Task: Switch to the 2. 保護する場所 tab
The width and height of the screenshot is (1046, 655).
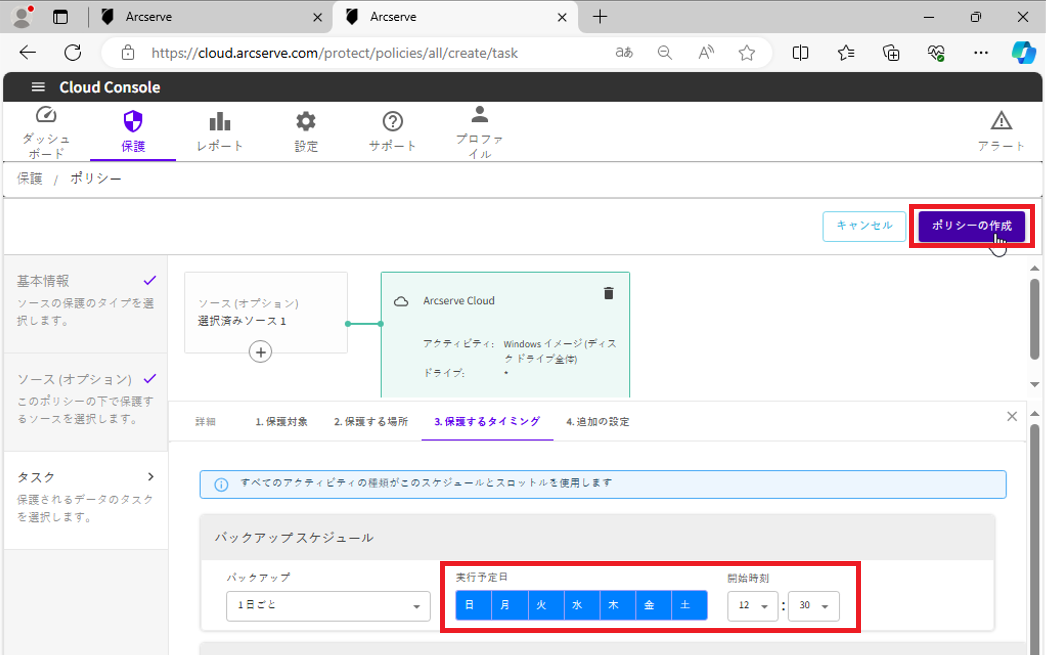Action: pyautogui.click(x=370, y=421)
